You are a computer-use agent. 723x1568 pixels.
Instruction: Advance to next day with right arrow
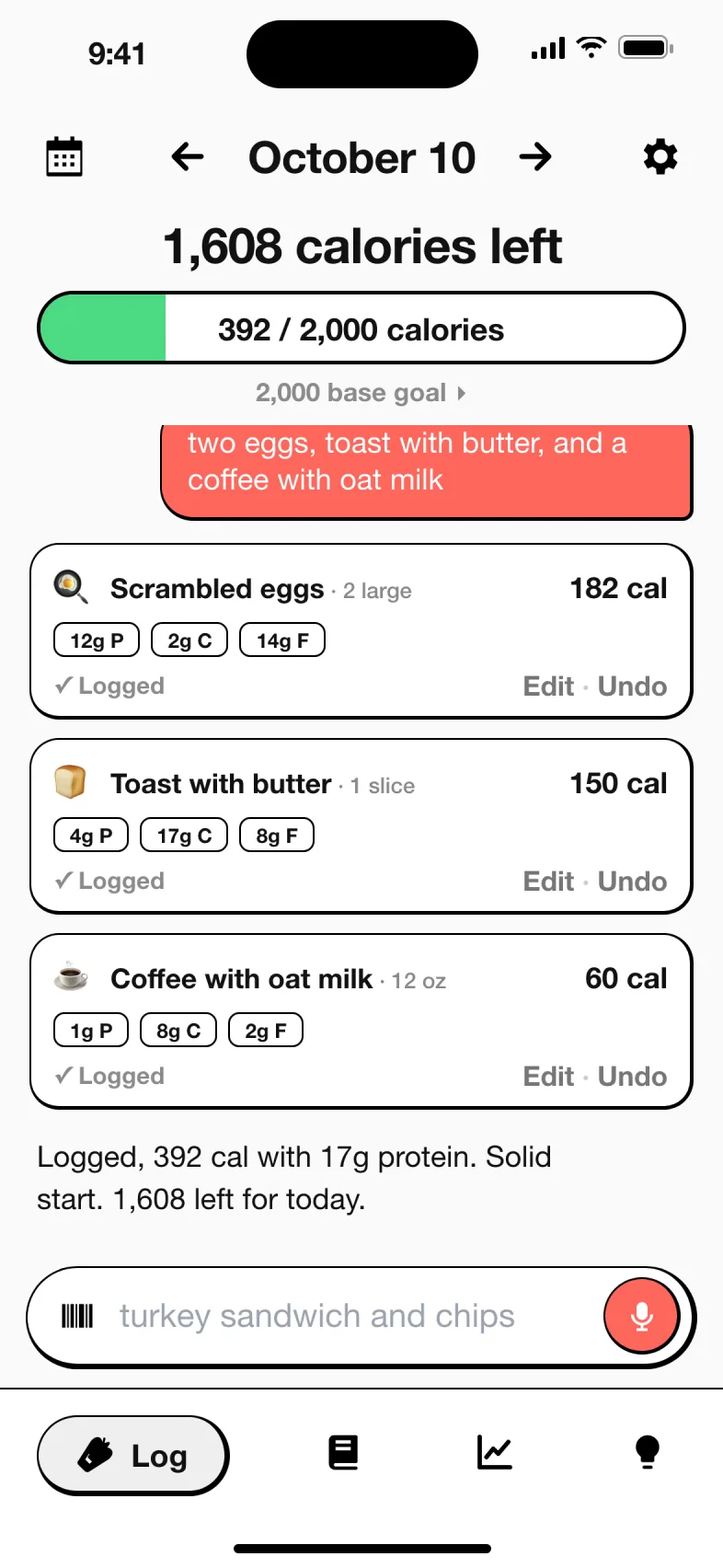535,156
